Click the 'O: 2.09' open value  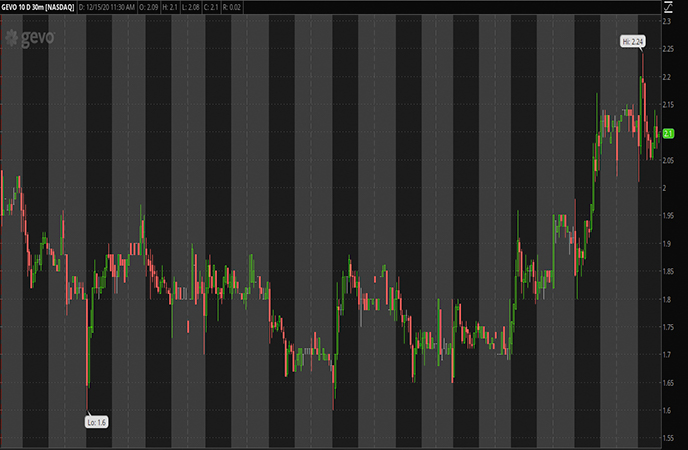149,7
